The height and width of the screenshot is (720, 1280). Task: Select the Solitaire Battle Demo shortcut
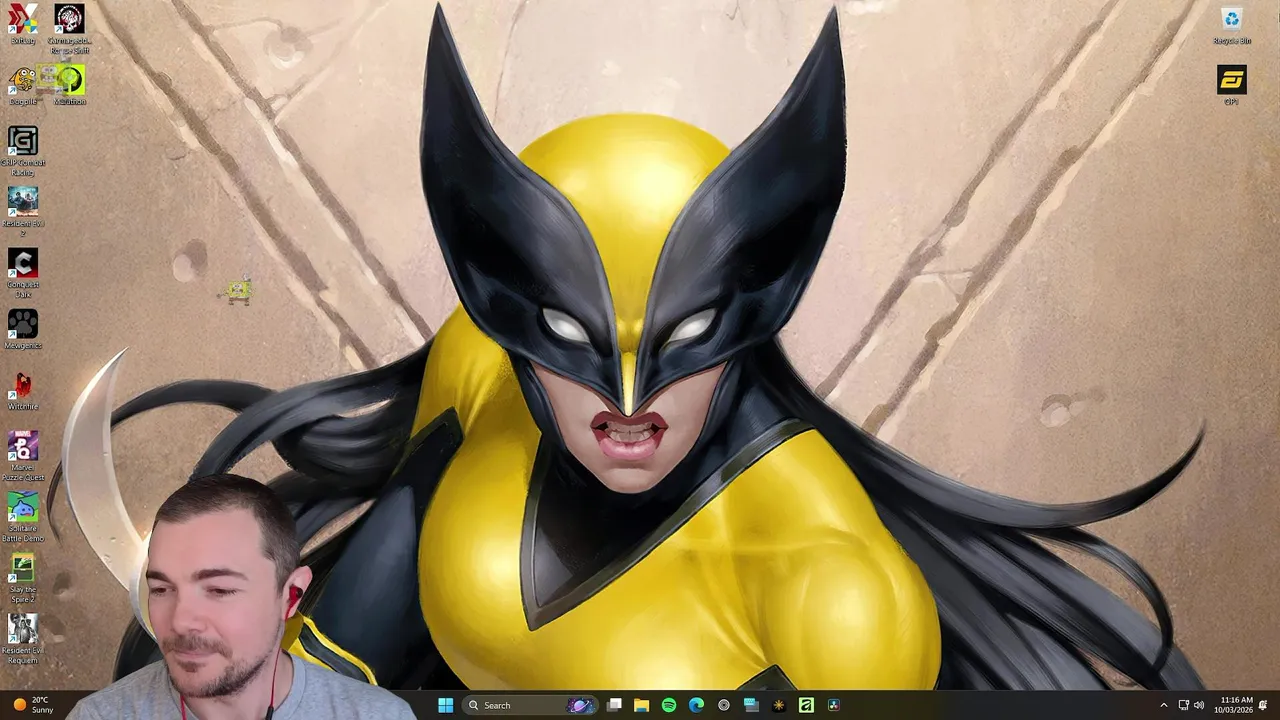(x=22, y=517)
